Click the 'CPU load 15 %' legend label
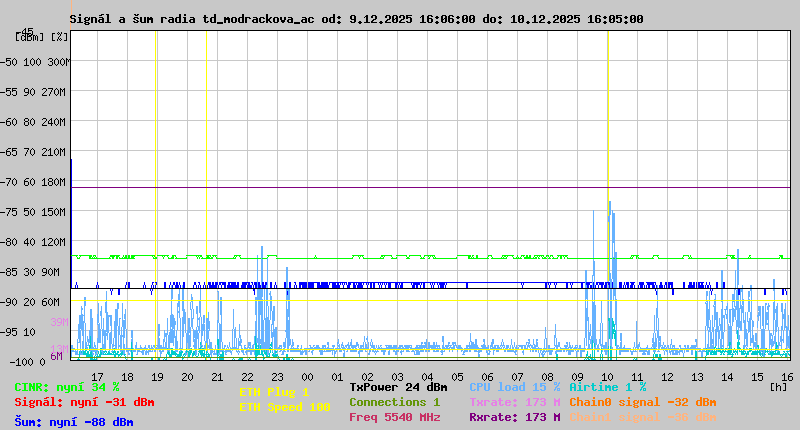 [515, 387]
